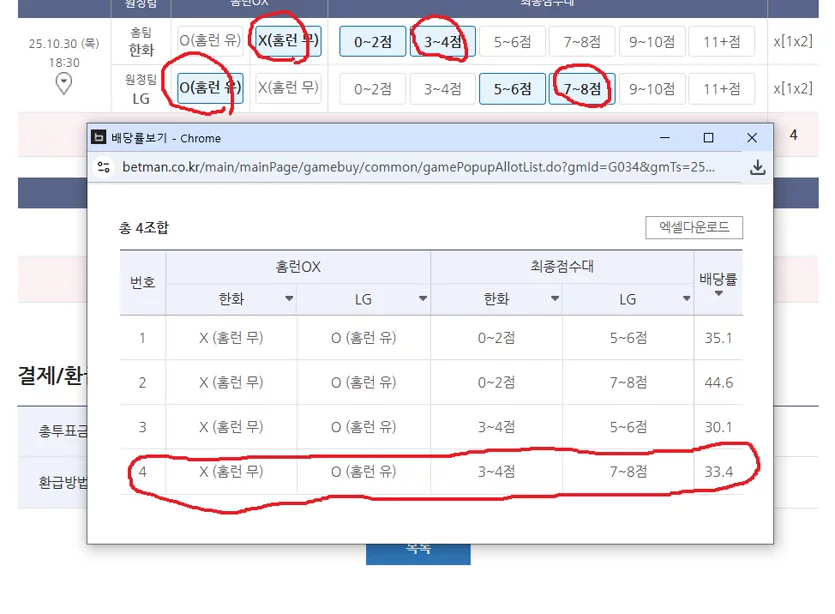Toggle LG X(홈런 무) selection

click(288, 88)
